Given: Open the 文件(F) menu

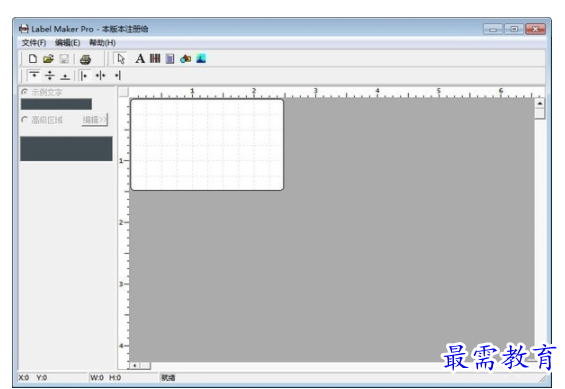Looking at the screenshot, I should click(x=34, y=43).
